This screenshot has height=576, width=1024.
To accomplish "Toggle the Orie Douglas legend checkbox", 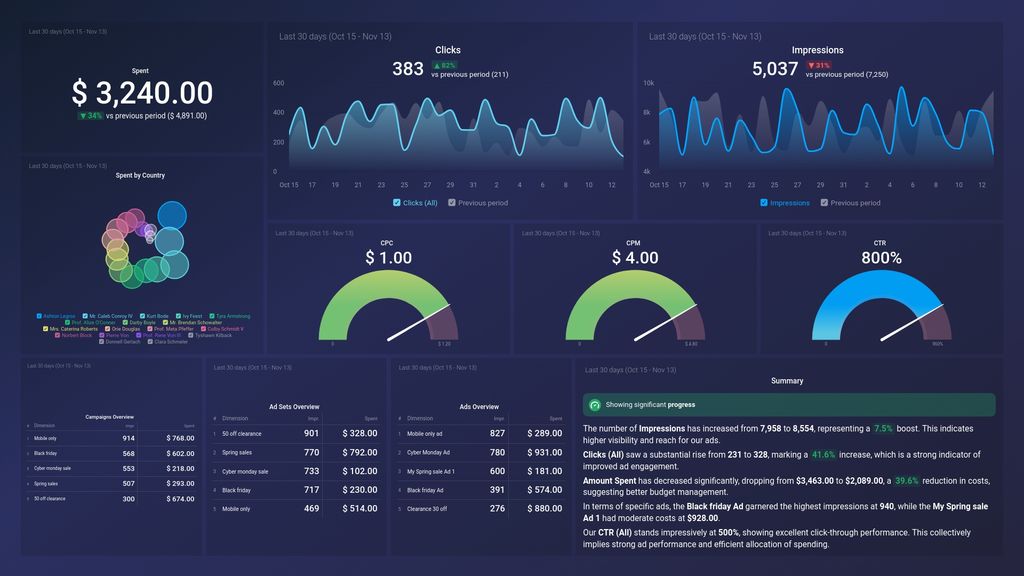I will 107,329.
